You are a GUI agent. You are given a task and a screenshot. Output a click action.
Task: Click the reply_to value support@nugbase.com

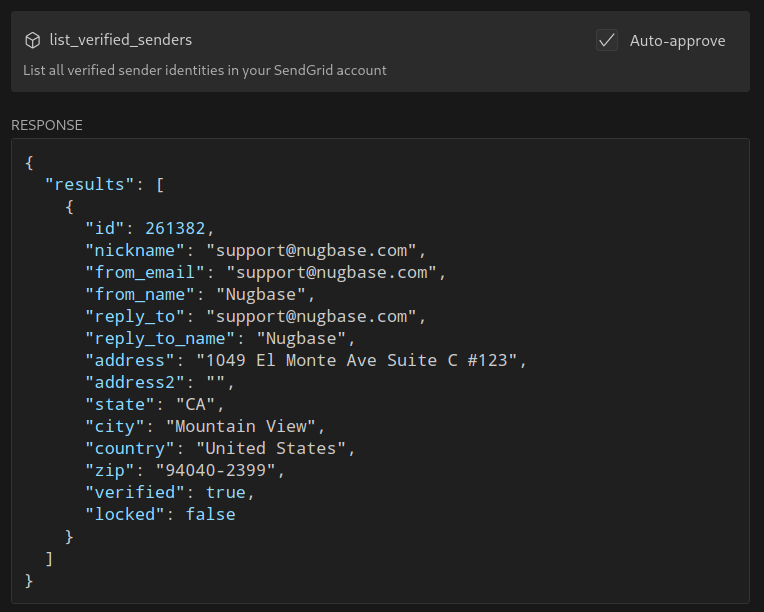click(311, 317)
